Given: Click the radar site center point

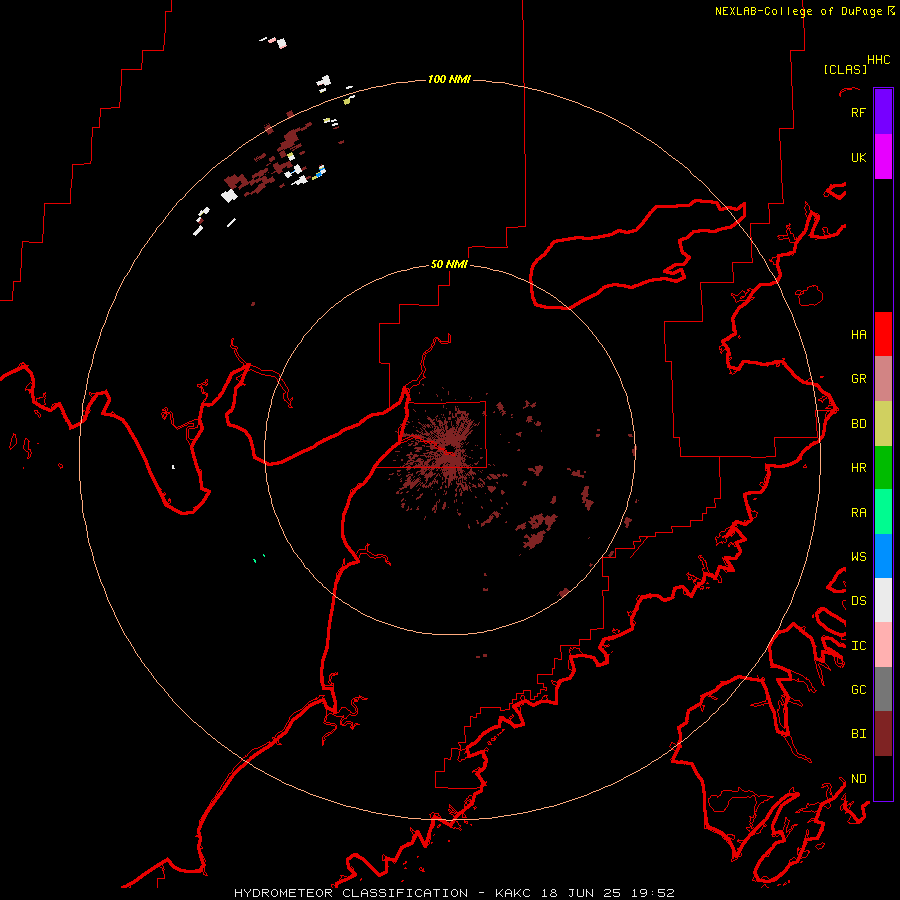Looking at the screenshot, I should coord(449,449).
